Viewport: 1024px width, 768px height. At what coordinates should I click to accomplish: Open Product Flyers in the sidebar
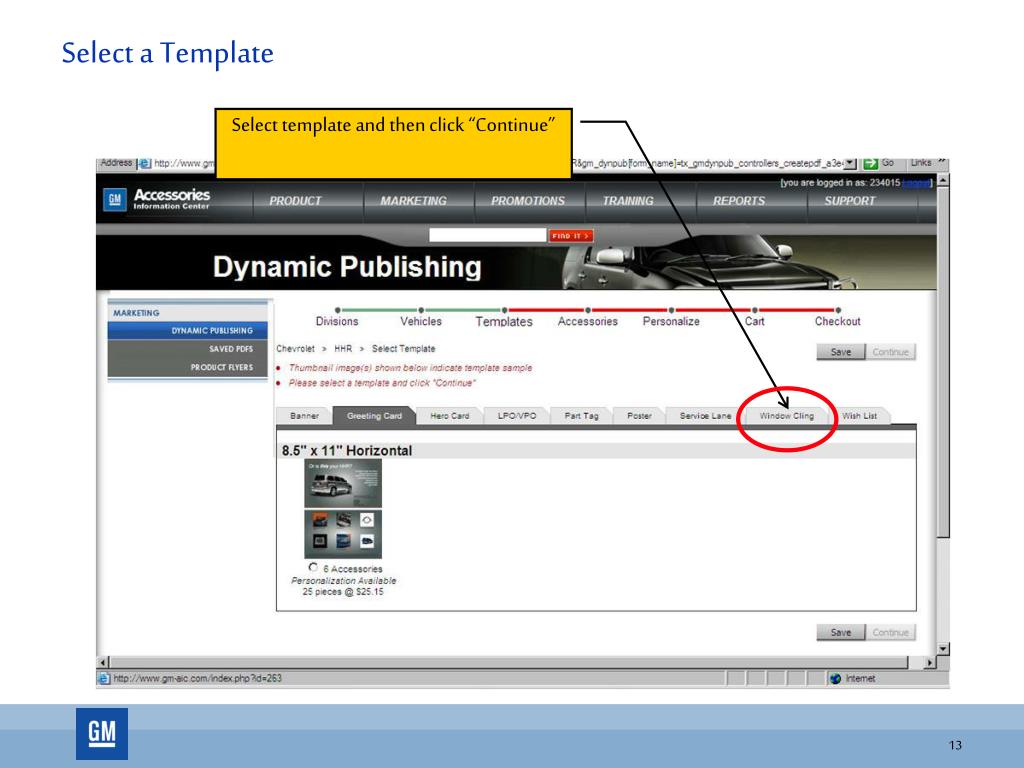[x=188, y=367]
